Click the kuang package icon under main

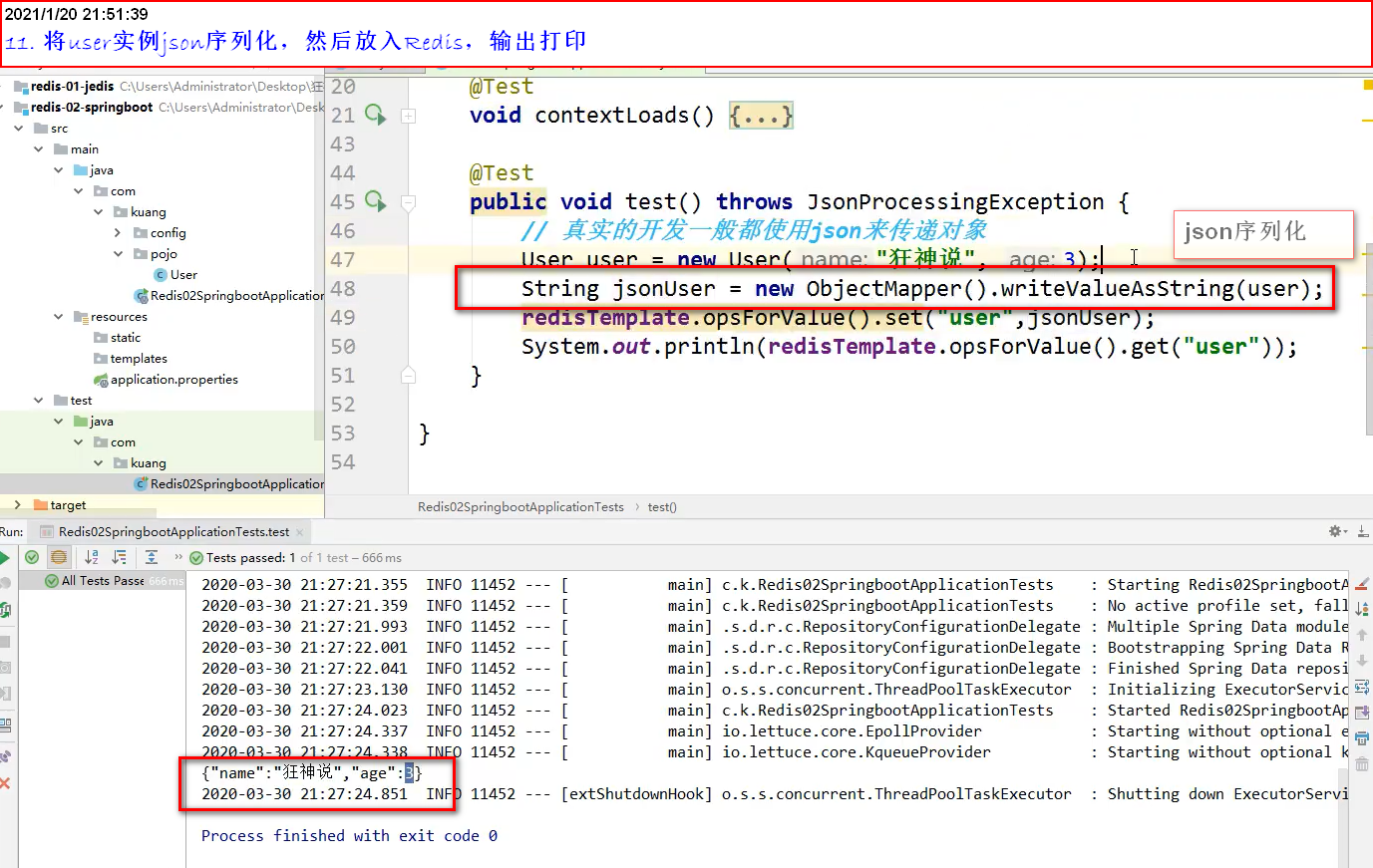click(121, 212)
